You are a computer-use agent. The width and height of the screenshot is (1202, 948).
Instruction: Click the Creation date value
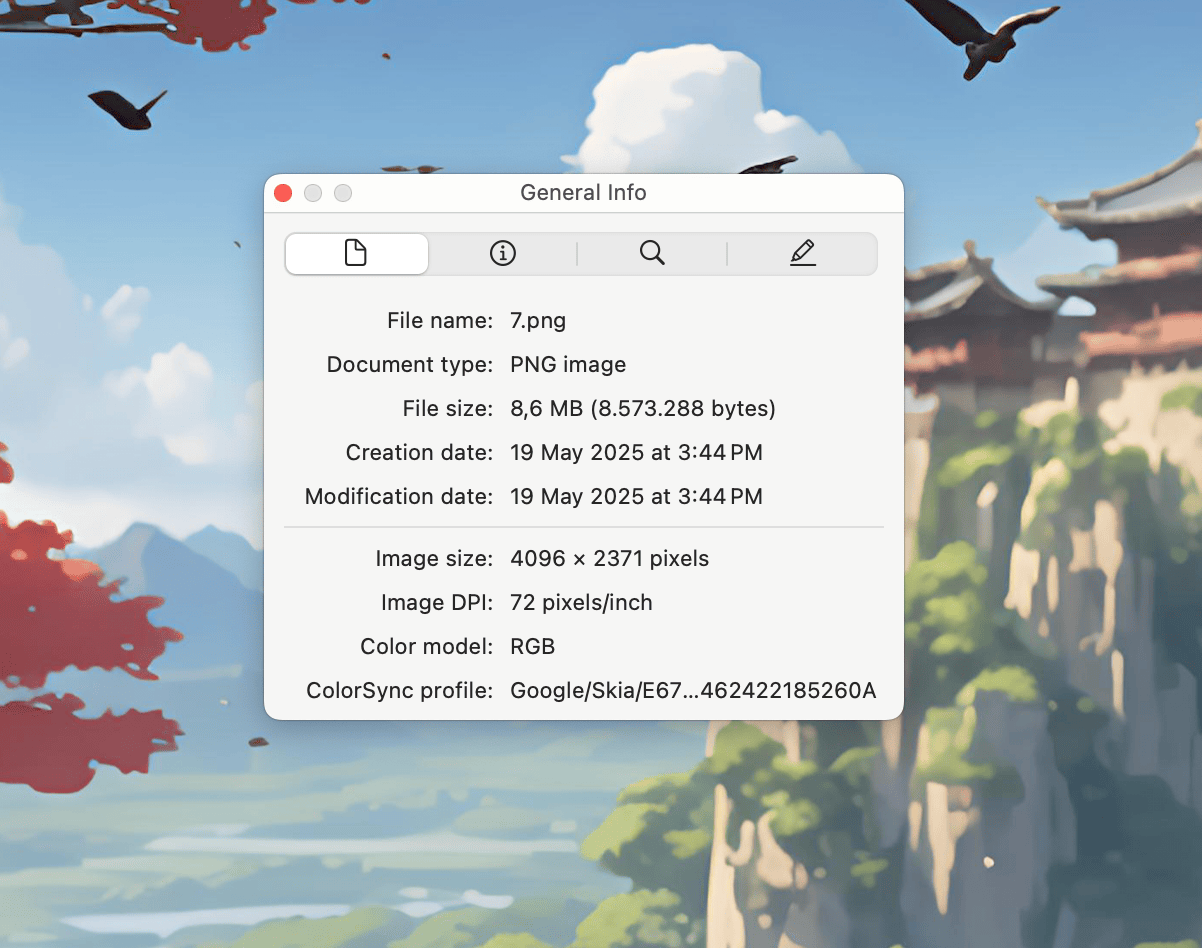click(x=636, y=453)
